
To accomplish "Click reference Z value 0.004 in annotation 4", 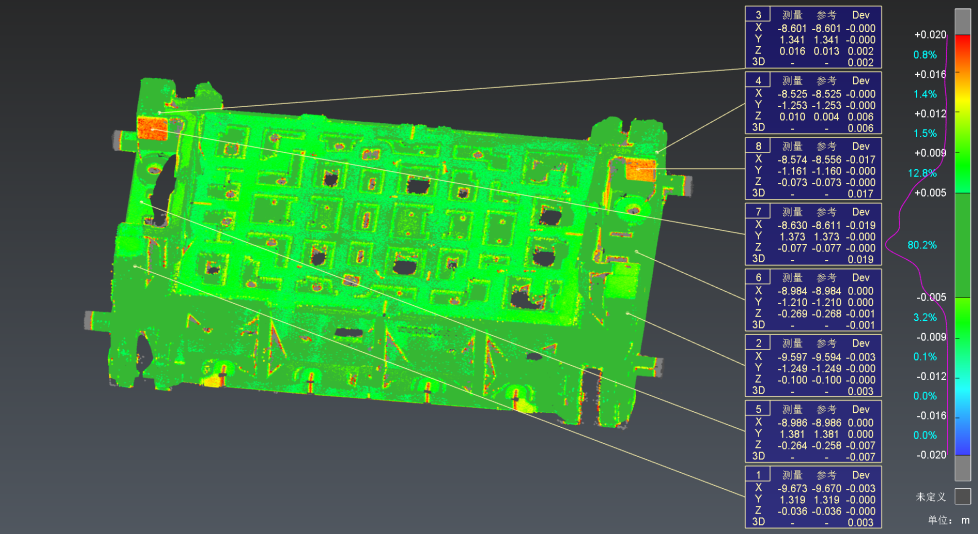I will [827, 117].
